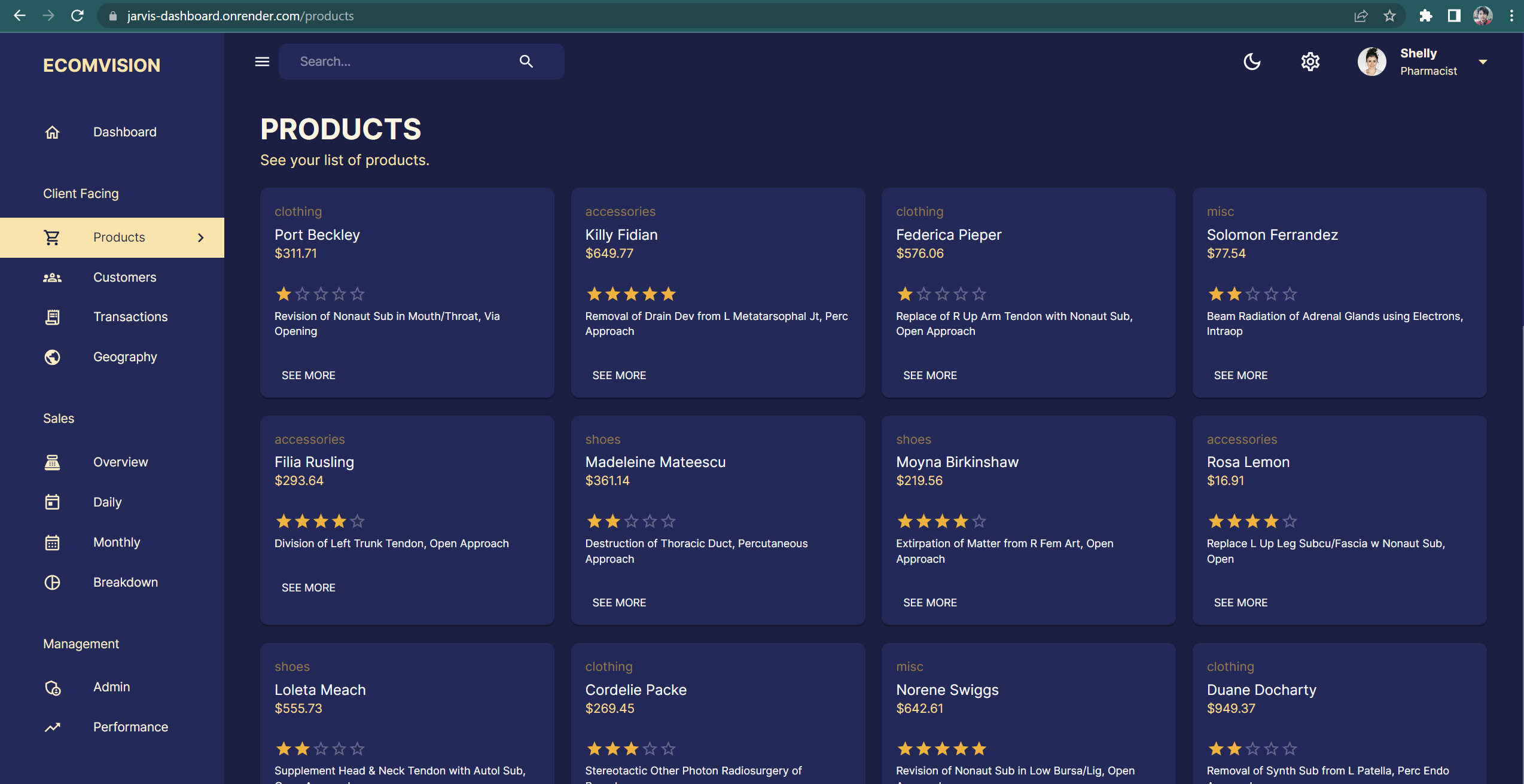This screenshot has width=1524, height=784.
Task: Click SEE MORE on Port Beckley card
Action: pyautogui.click(x=309, y=376)
